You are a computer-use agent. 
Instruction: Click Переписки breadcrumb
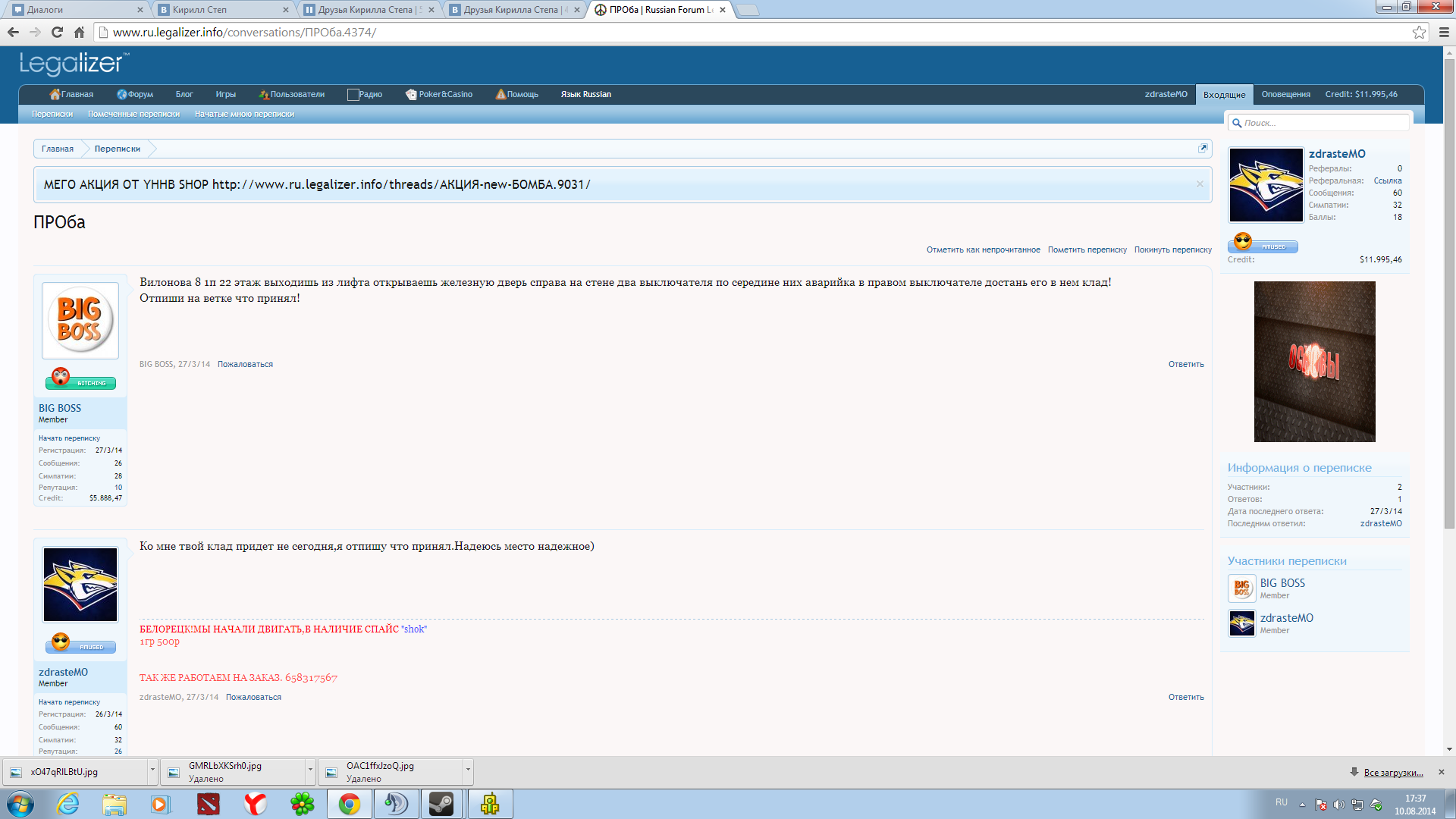point(118,149)
